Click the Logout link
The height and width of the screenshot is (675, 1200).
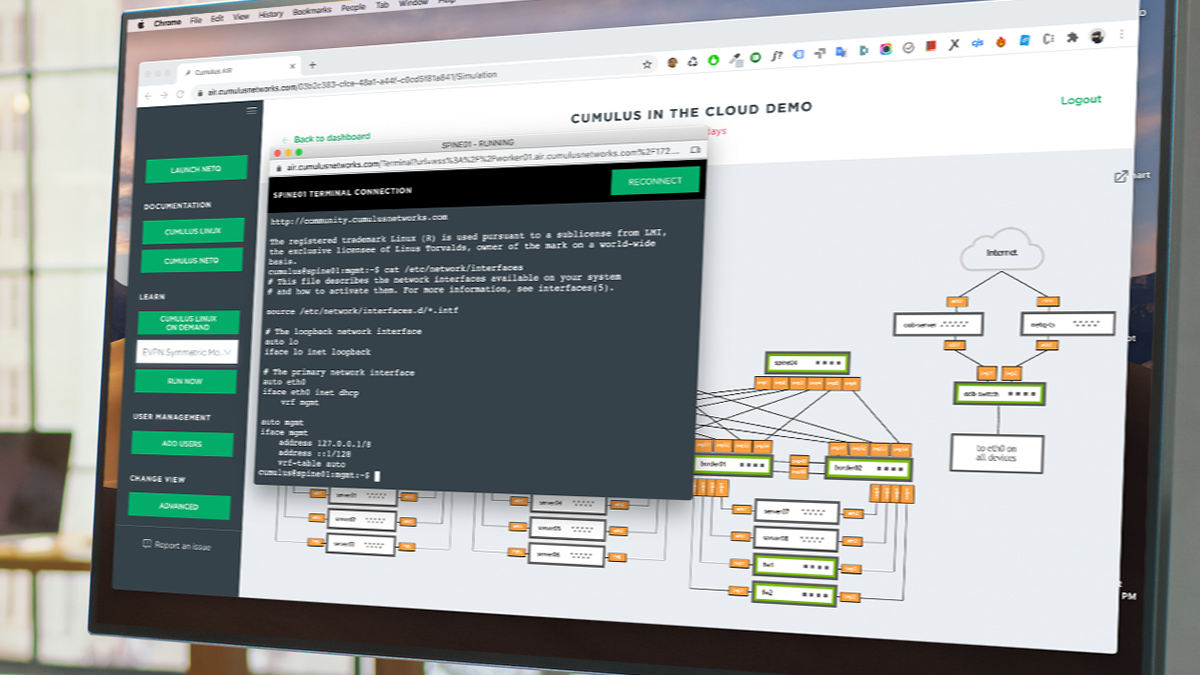pos(1080,99)
